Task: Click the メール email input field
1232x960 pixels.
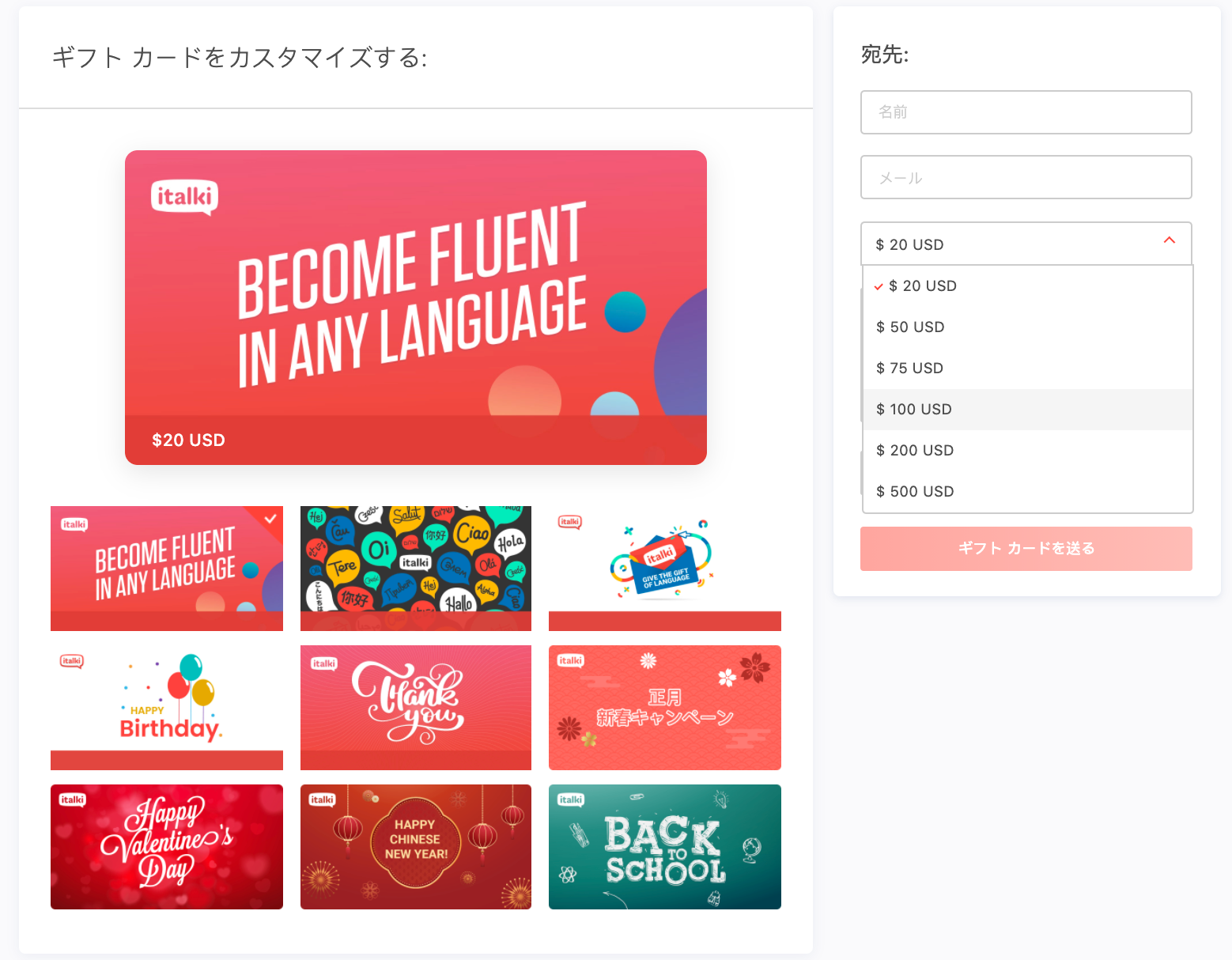Action: tap(1026, 177)
